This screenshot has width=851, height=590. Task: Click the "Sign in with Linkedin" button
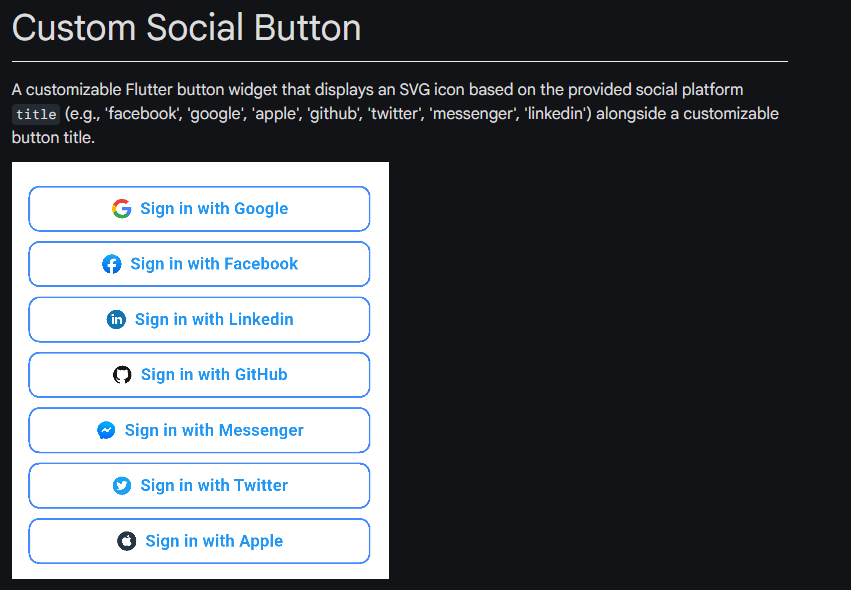pyautogui.click(x=198, y=319)
